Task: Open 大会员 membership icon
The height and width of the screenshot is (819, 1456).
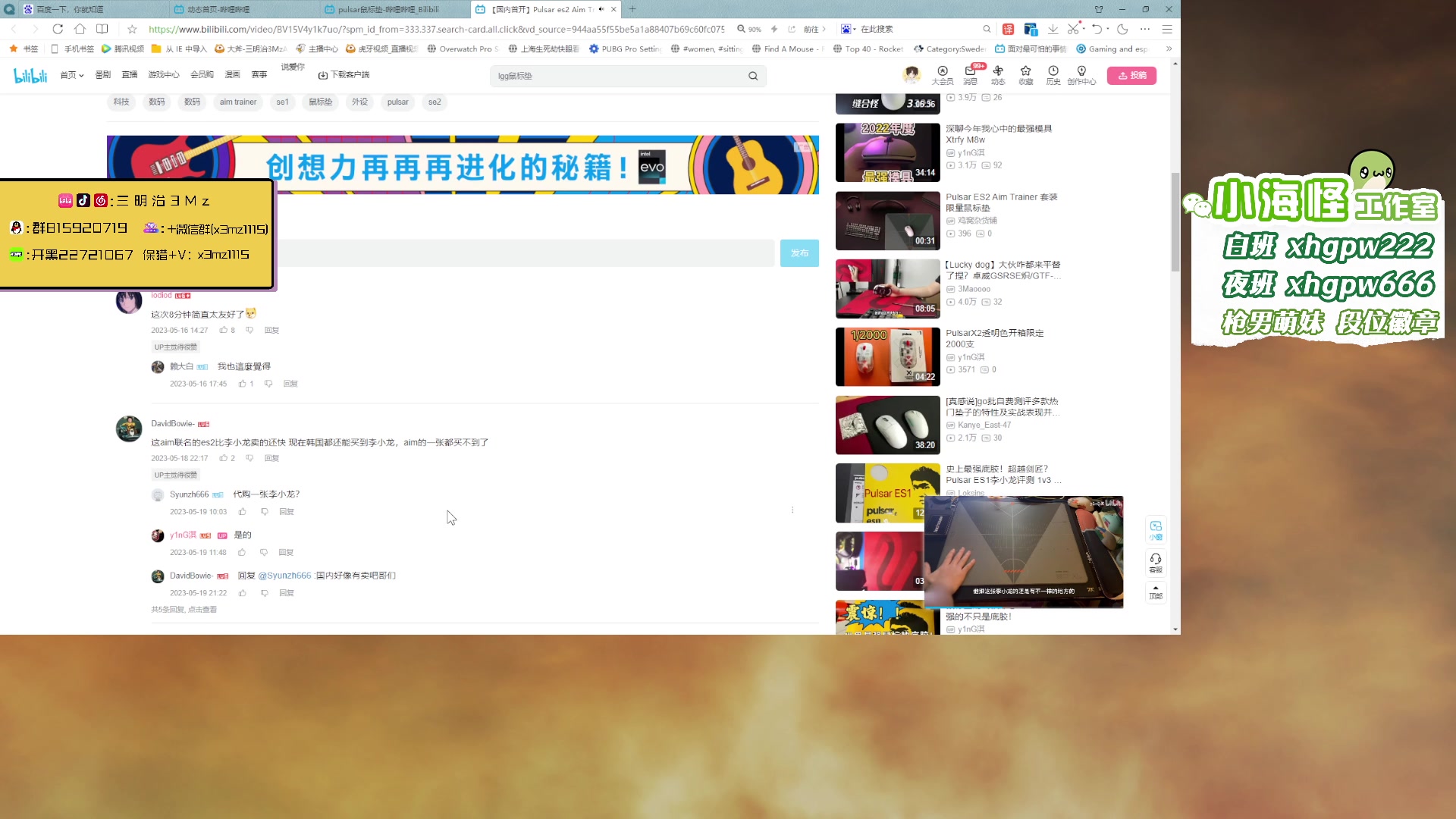Action: pyautogui.click(x=943, y=75)
